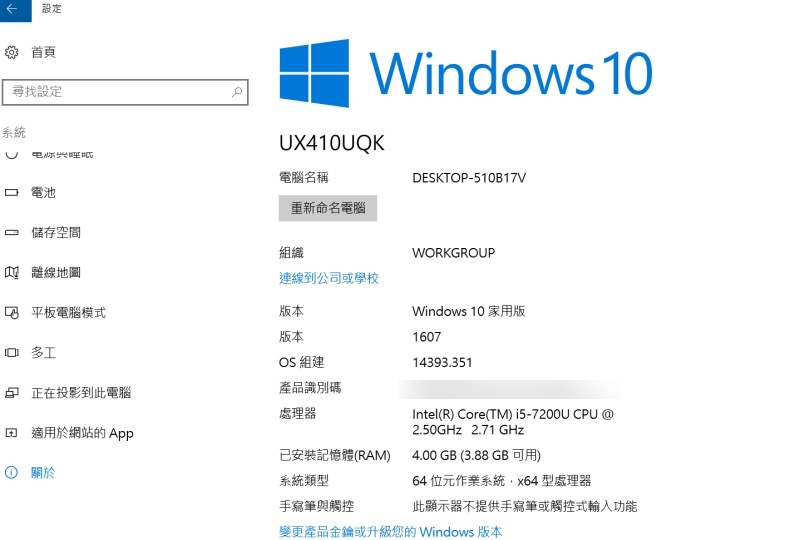Click the 重新命名電腦 rename button
800x540 pixels.
(x=328, y=208)
